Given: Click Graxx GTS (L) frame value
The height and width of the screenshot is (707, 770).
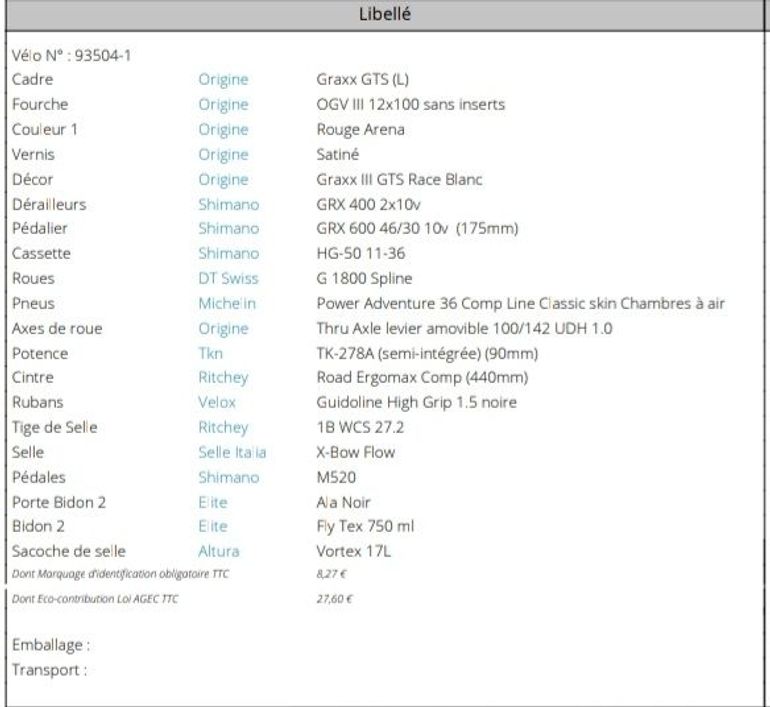Looking at the screenshot, I should tap(362, 79).
